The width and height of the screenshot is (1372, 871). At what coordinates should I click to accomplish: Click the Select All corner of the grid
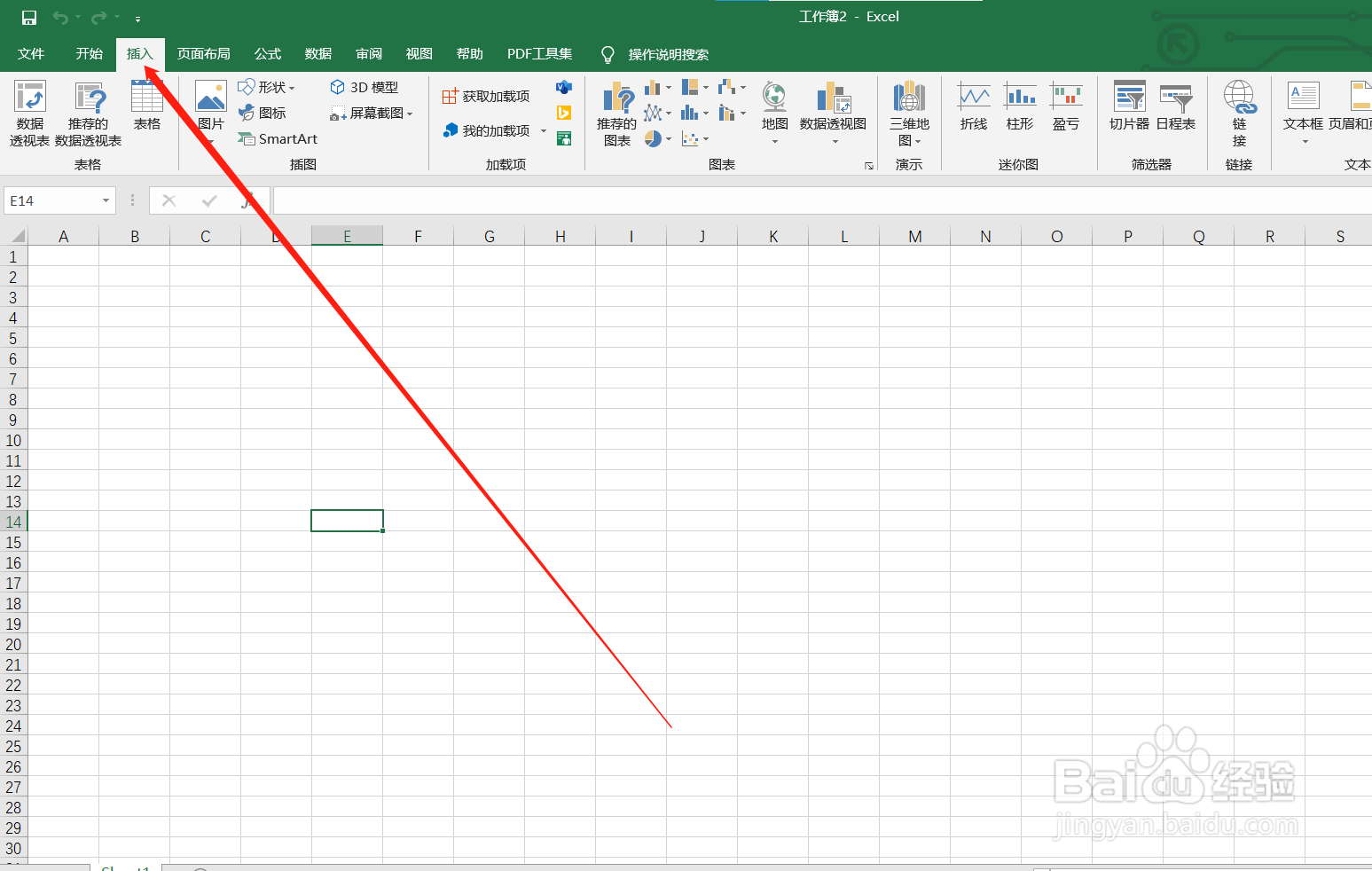pyautogui.click(x=15, y=235)
